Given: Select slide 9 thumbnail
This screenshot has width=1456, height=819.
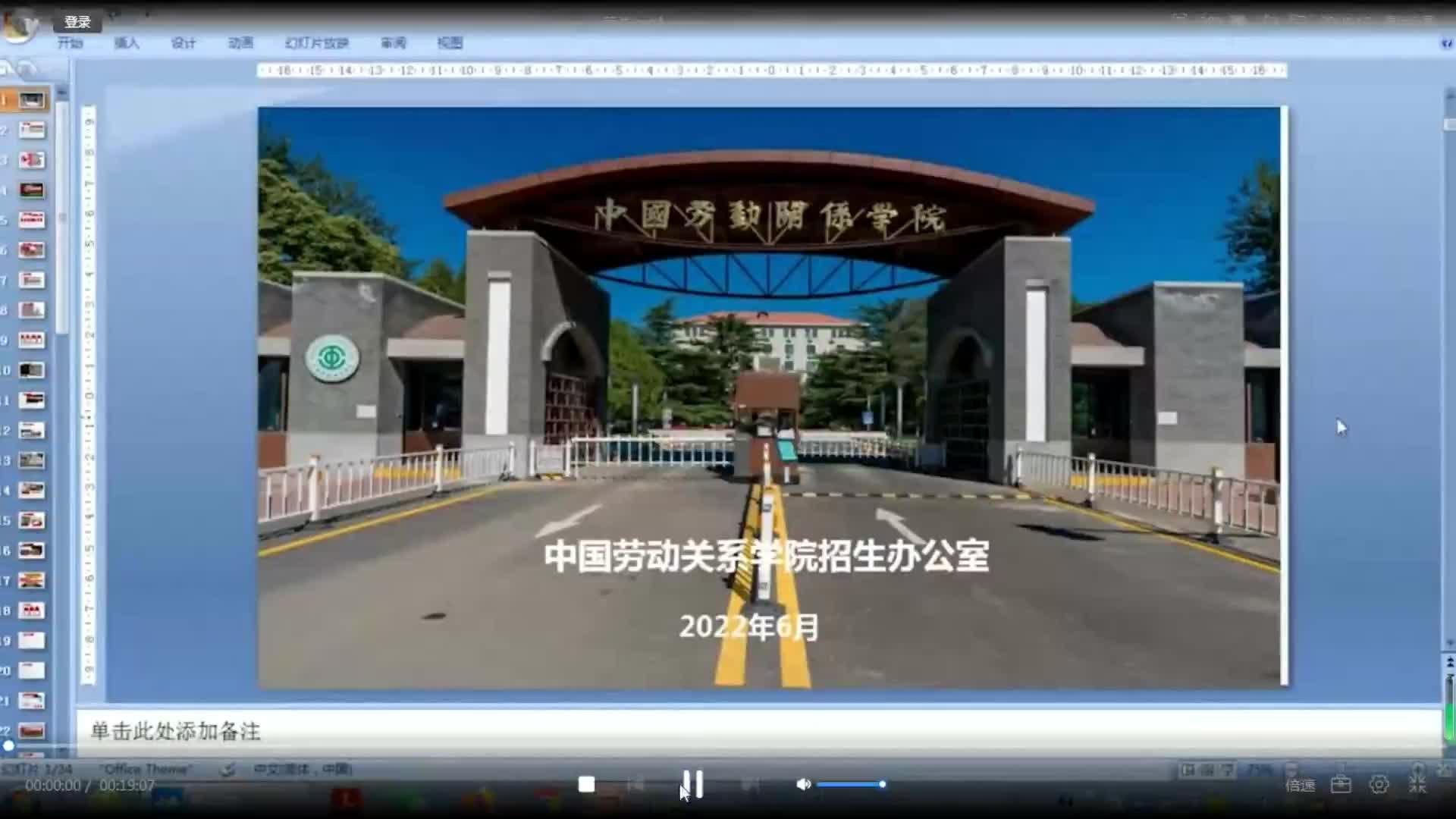Looking at the screenshot, I should pyautogui.click(x=32, y=340).
